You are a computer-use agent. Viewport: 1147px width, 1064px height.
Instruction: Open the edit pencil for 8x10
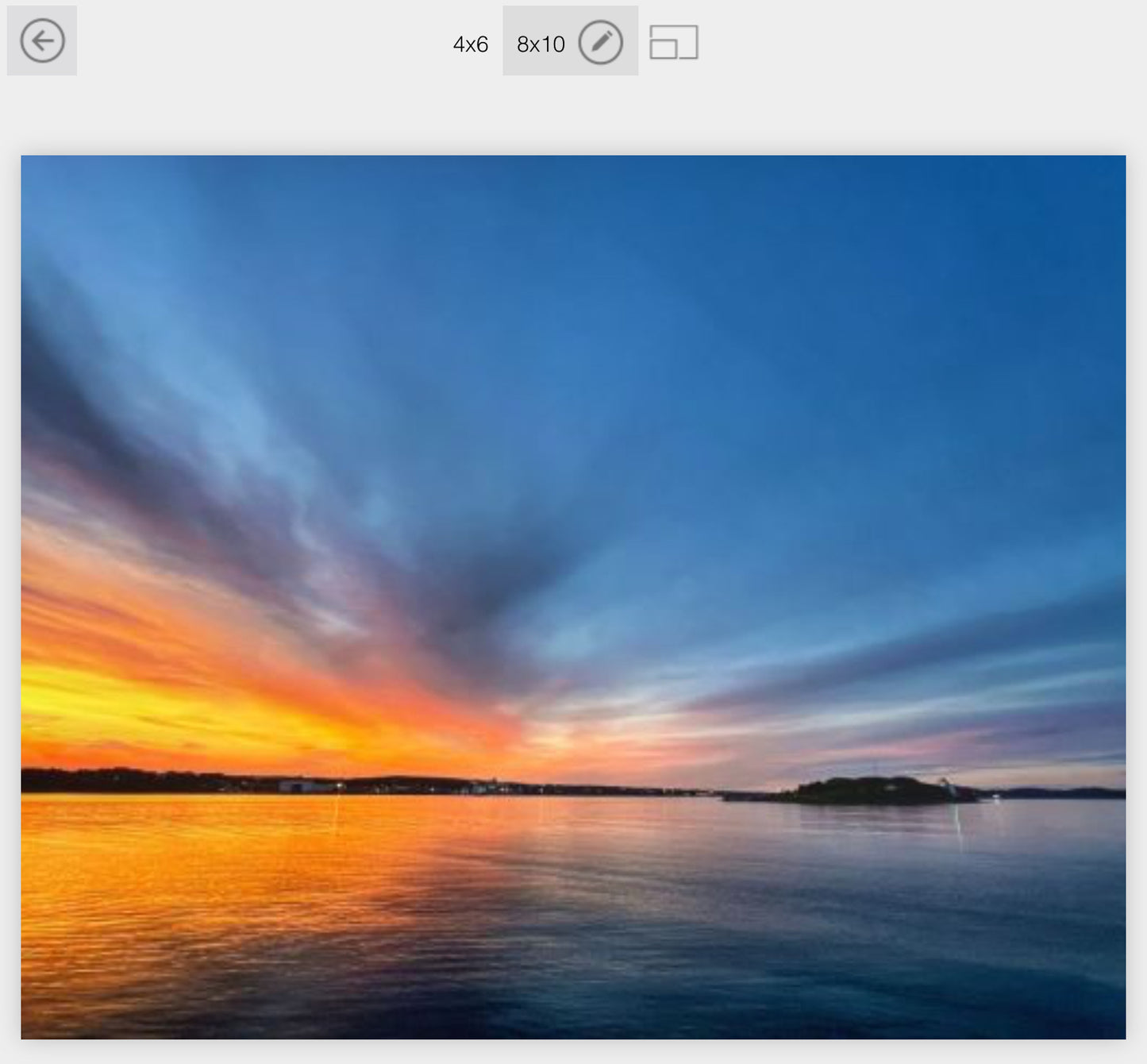tap(600, 42)
